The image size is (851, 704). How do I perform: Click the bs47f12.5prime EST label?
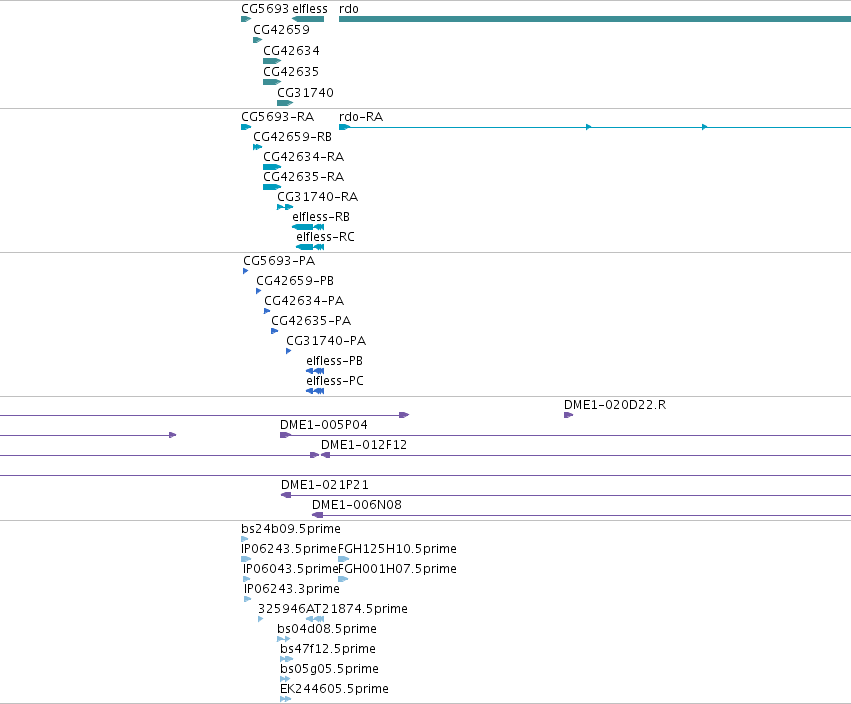[x=328, y=649]
